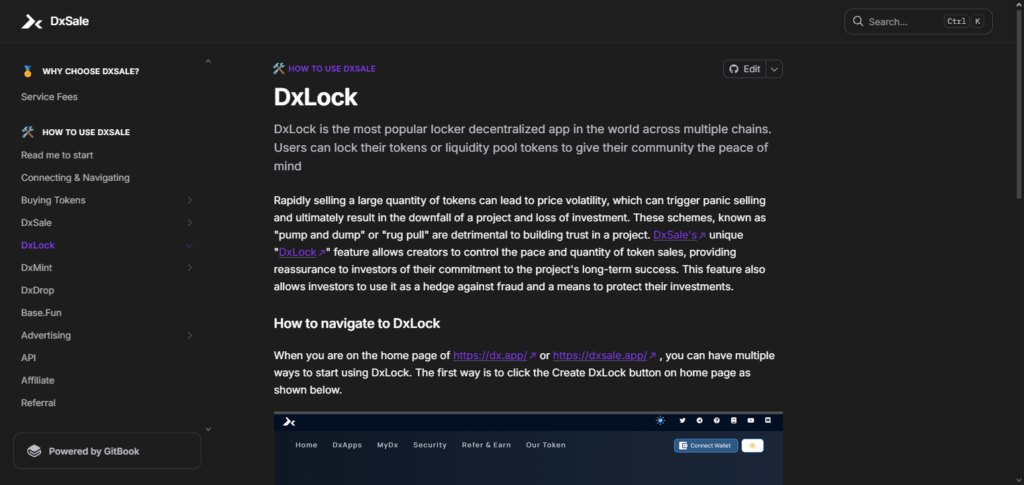Open the https://dx.app/ link

(x=490, y=356)
